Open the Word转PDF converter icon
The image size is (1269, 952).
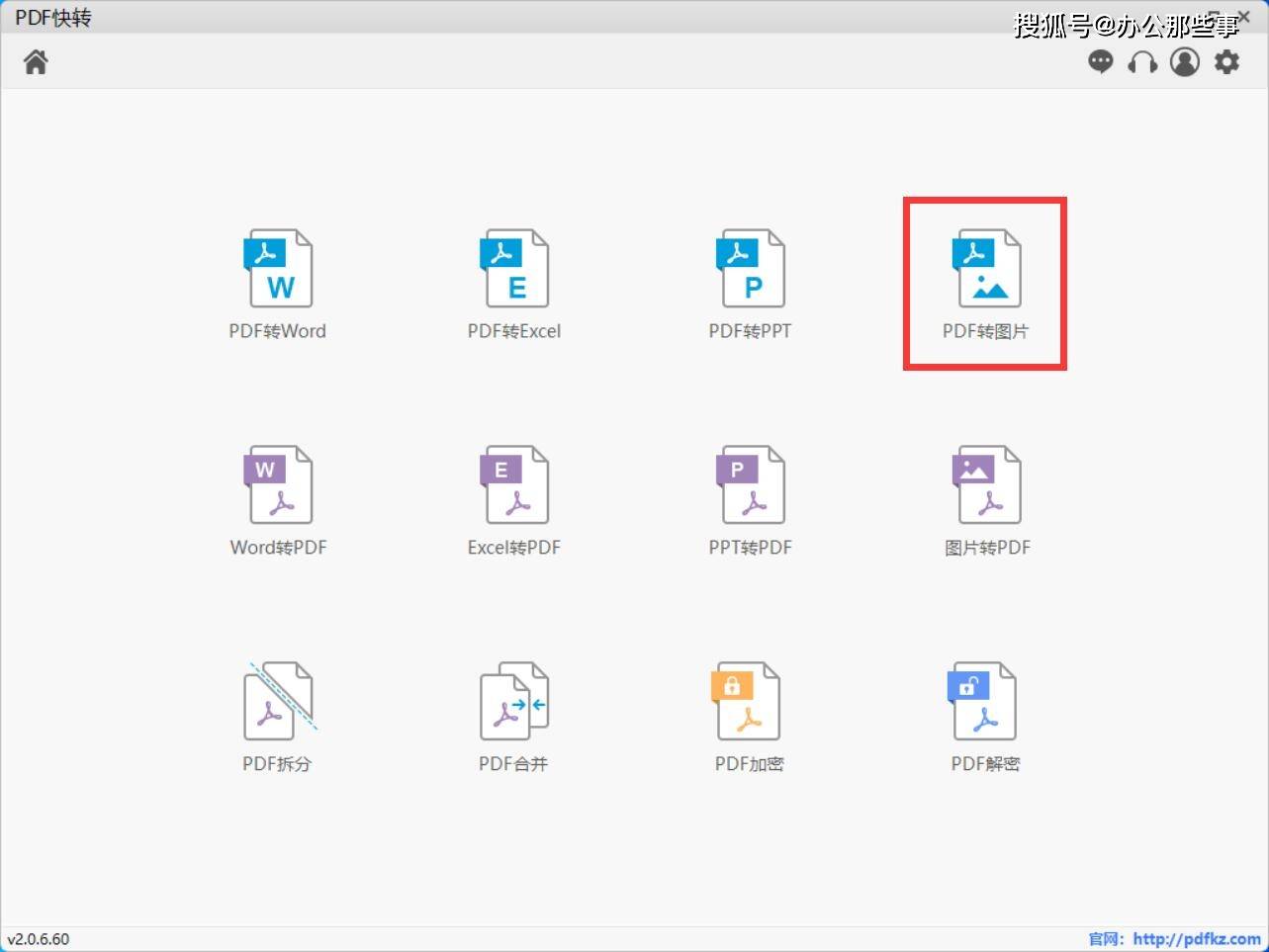[278, 484]
